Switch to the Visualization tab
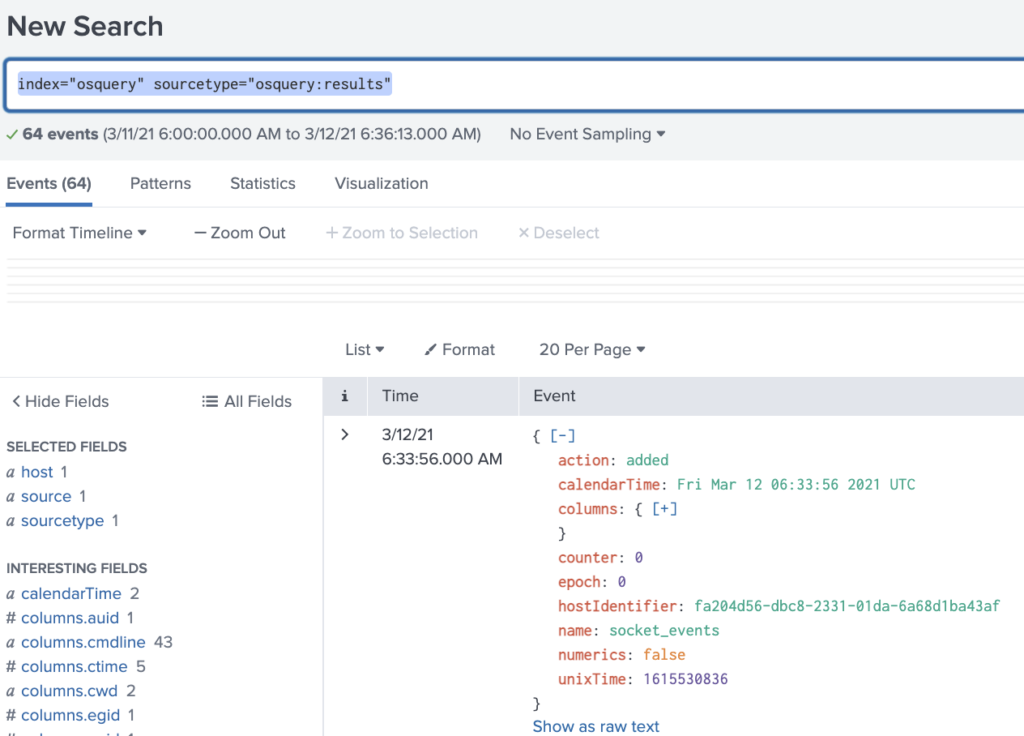 pyautogui.click(x=380, y=183)
